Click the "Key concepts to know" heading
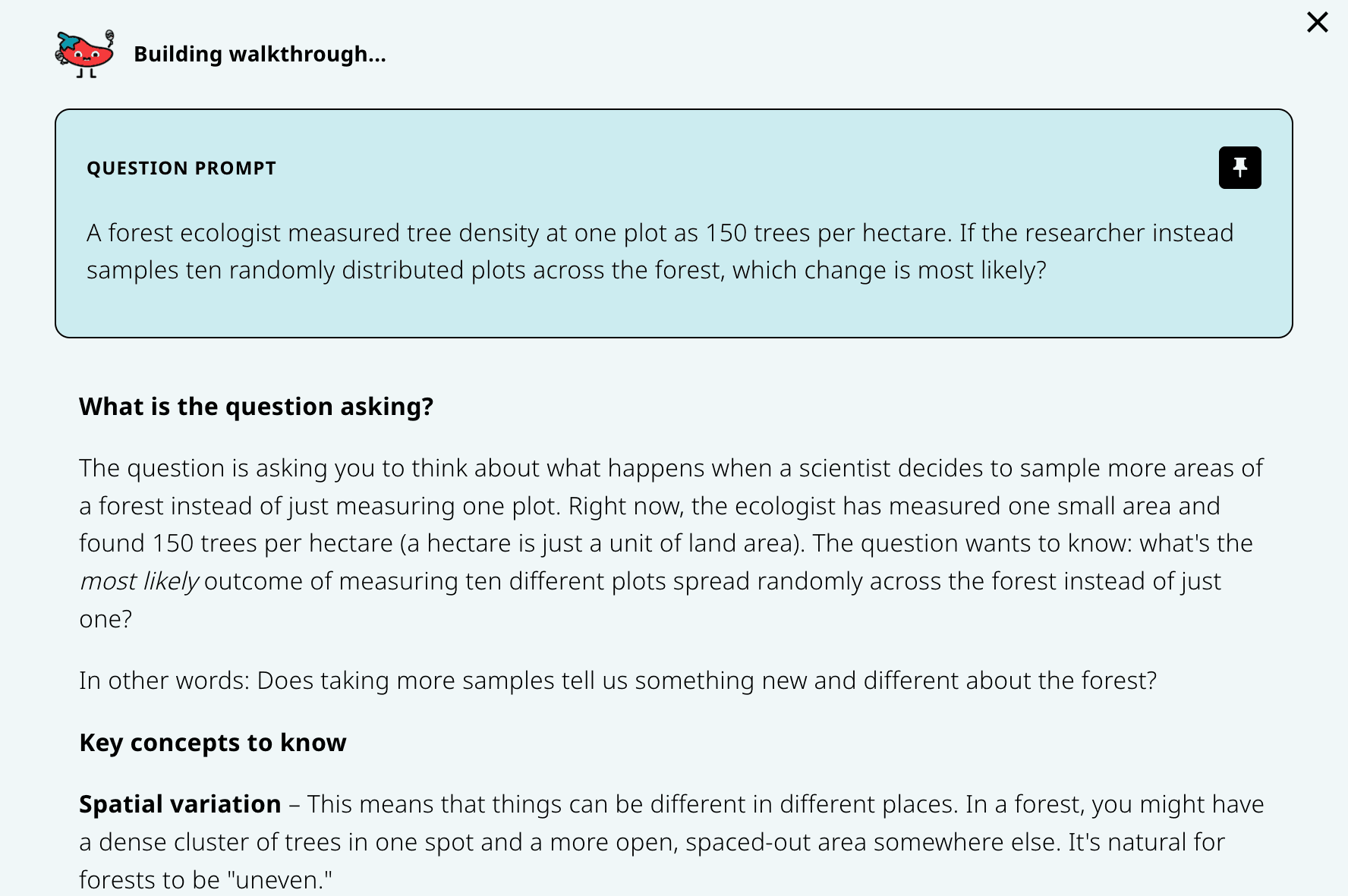The height and width of the screenshot is (896, 1348). [x=213, y=743]
